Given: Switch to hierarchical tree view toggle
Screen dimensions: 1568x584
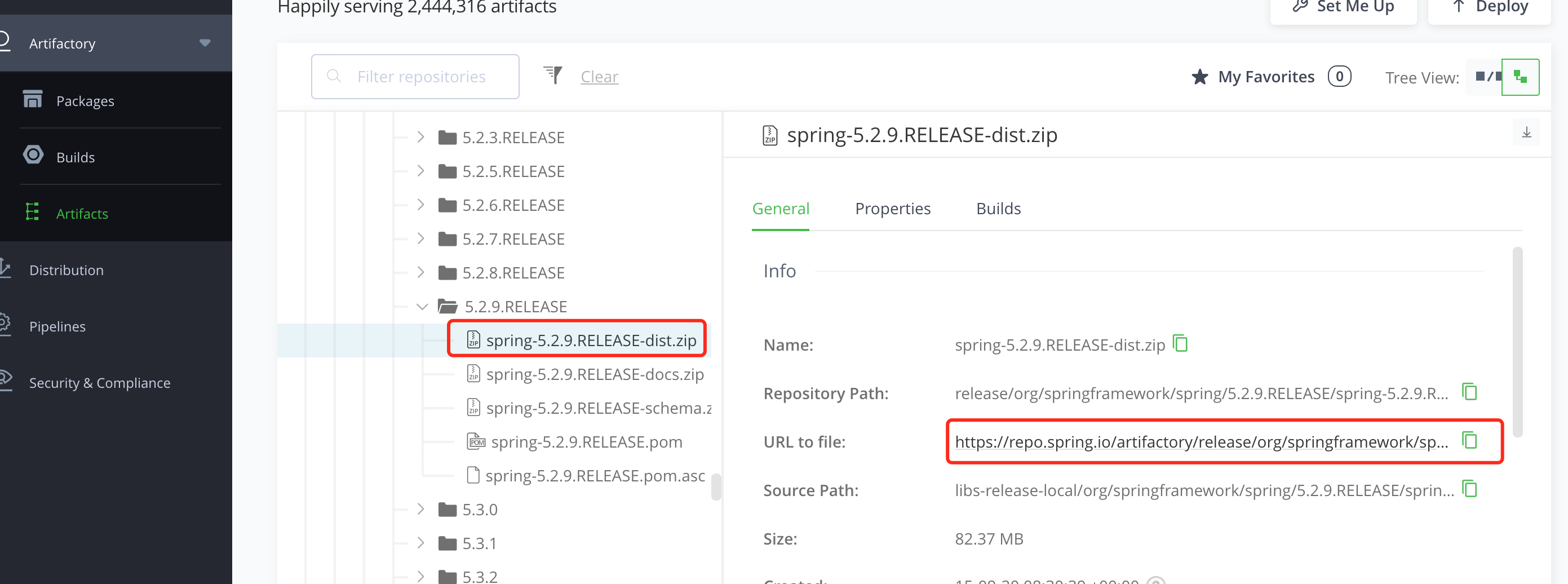Looking at the screenshot, I should point(1520,77).
